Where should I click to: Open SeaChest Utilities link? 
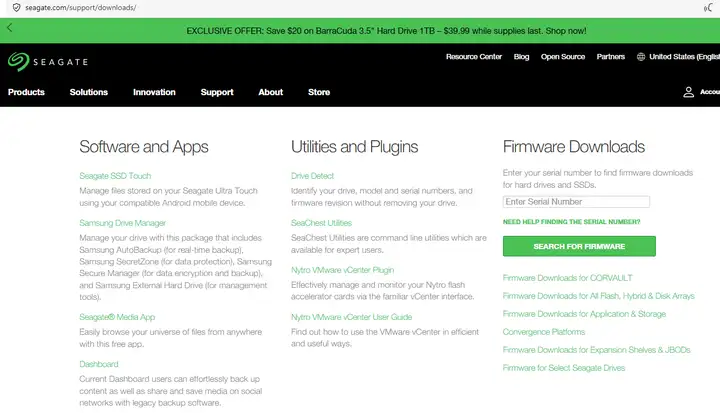pos(321,223)
